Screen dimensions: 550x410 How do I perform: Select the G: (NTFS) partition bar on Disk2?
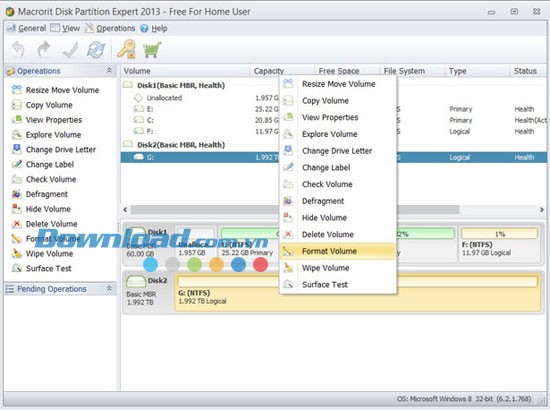click(x=357, y=294)
